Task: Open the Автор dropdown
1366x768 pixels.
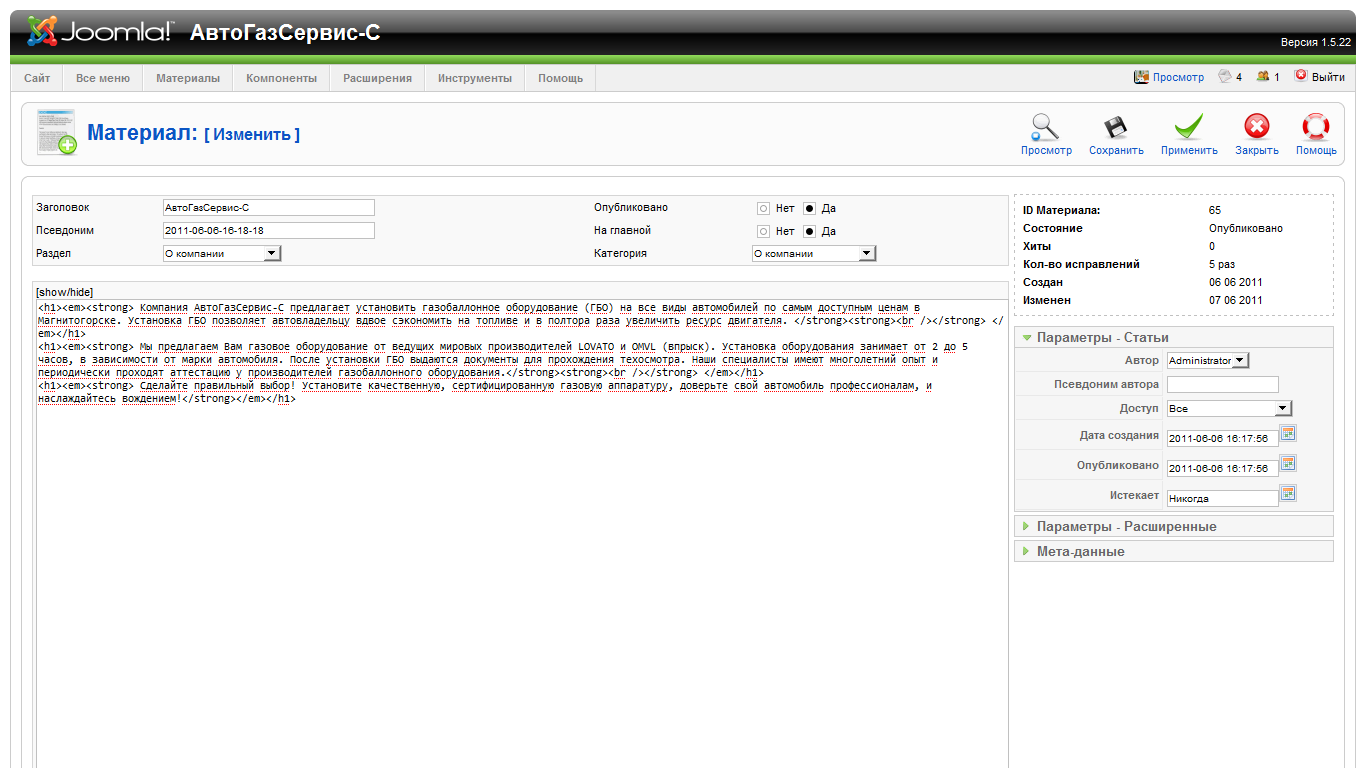Action: tap(1208, 360)
